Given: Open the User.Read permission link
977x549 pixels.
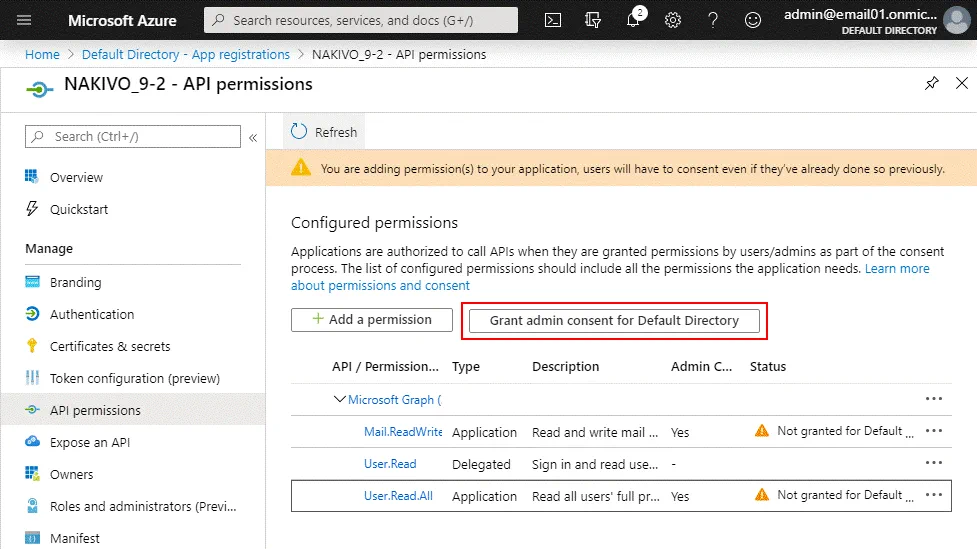Looking at the screenshot, I should pyautogui.click(x=390, y=464).
